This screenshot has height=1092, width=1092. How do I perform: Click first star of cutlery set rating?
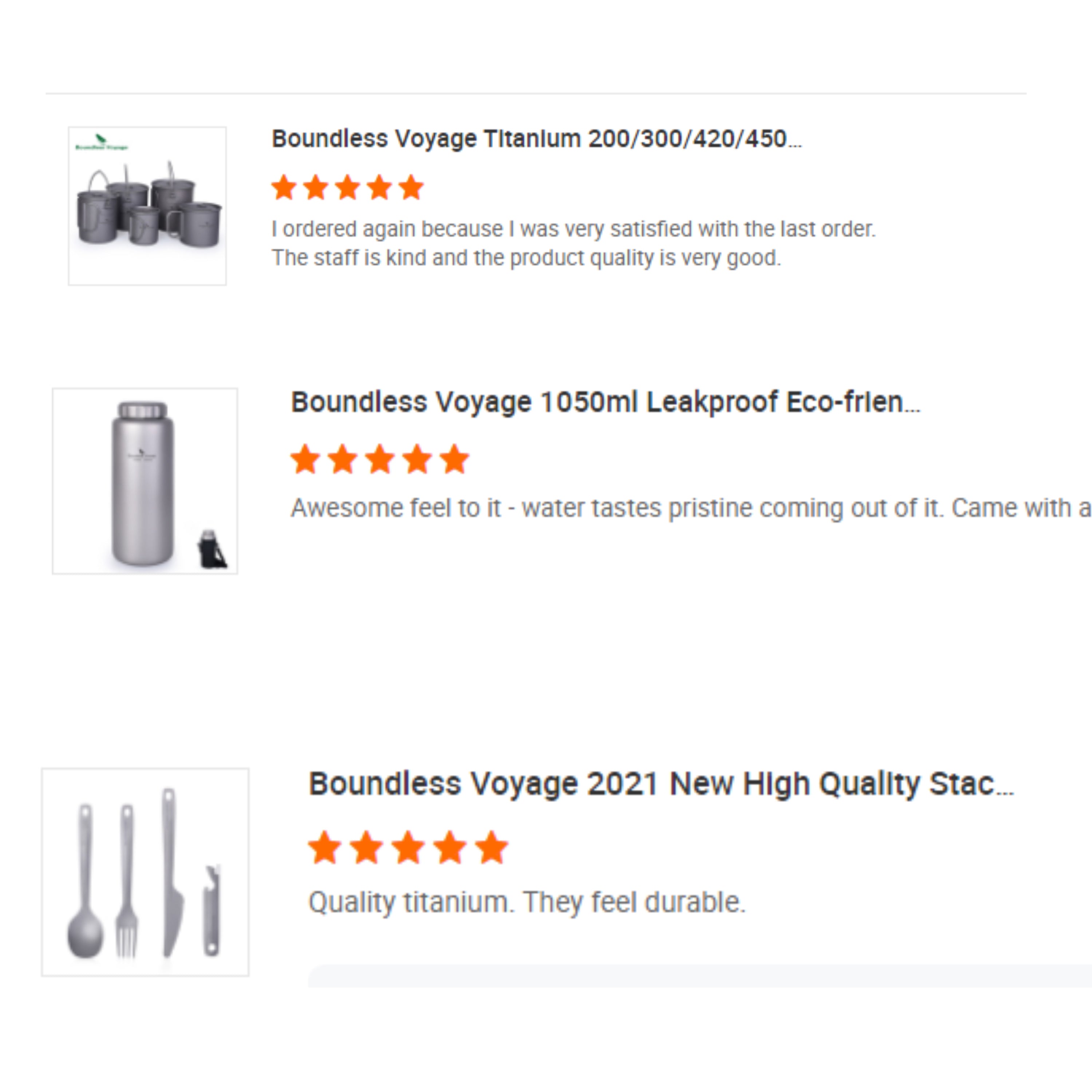pyautogui.click(x=324, y=848)
